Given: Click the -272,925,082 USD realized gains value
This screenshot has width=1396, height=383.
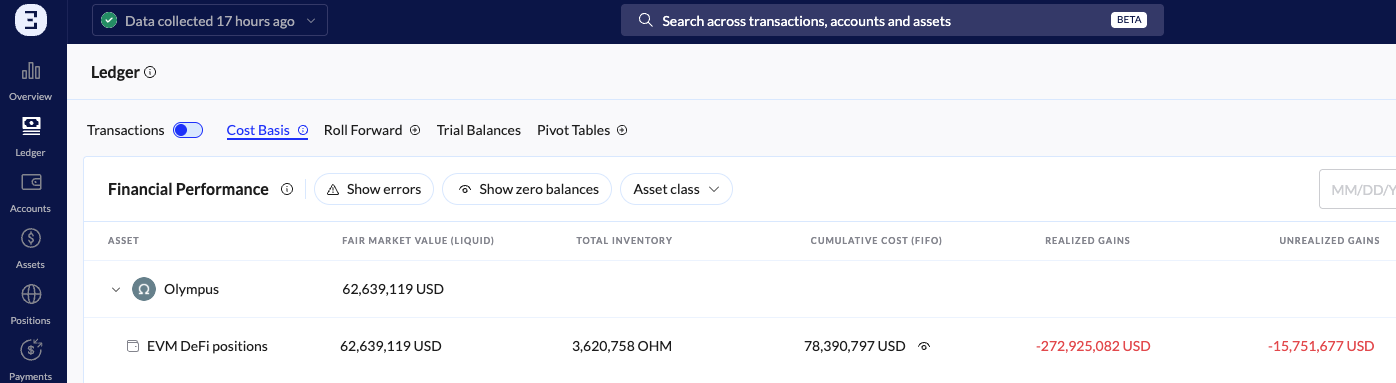Looking at the screenshot, I should coord(1093,346).
